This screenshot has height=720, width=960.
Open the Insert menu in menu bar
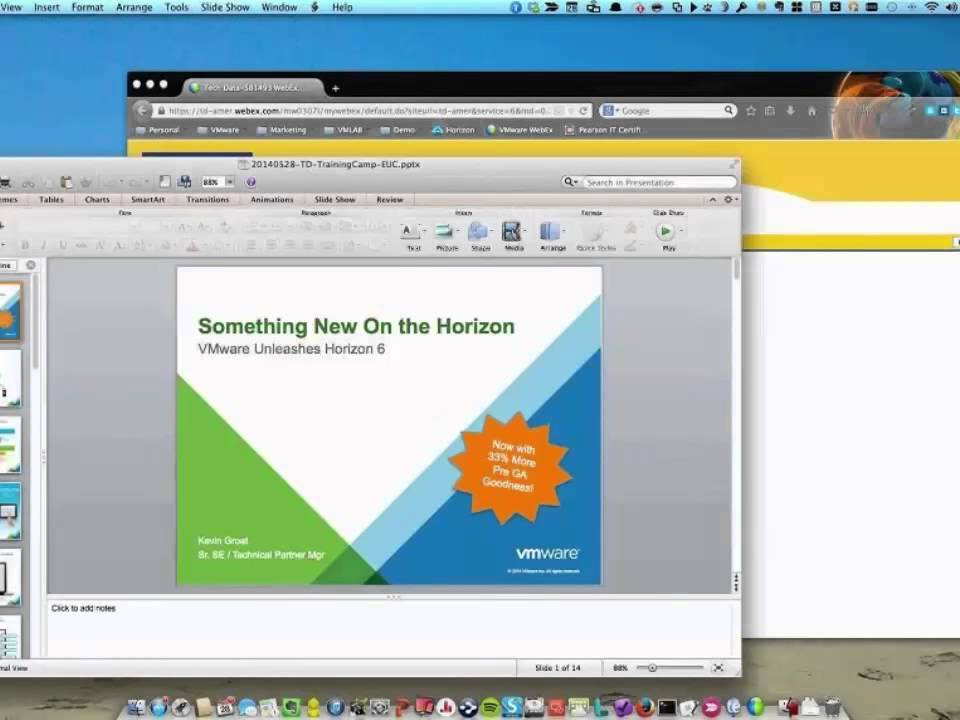tap(47, 7)
